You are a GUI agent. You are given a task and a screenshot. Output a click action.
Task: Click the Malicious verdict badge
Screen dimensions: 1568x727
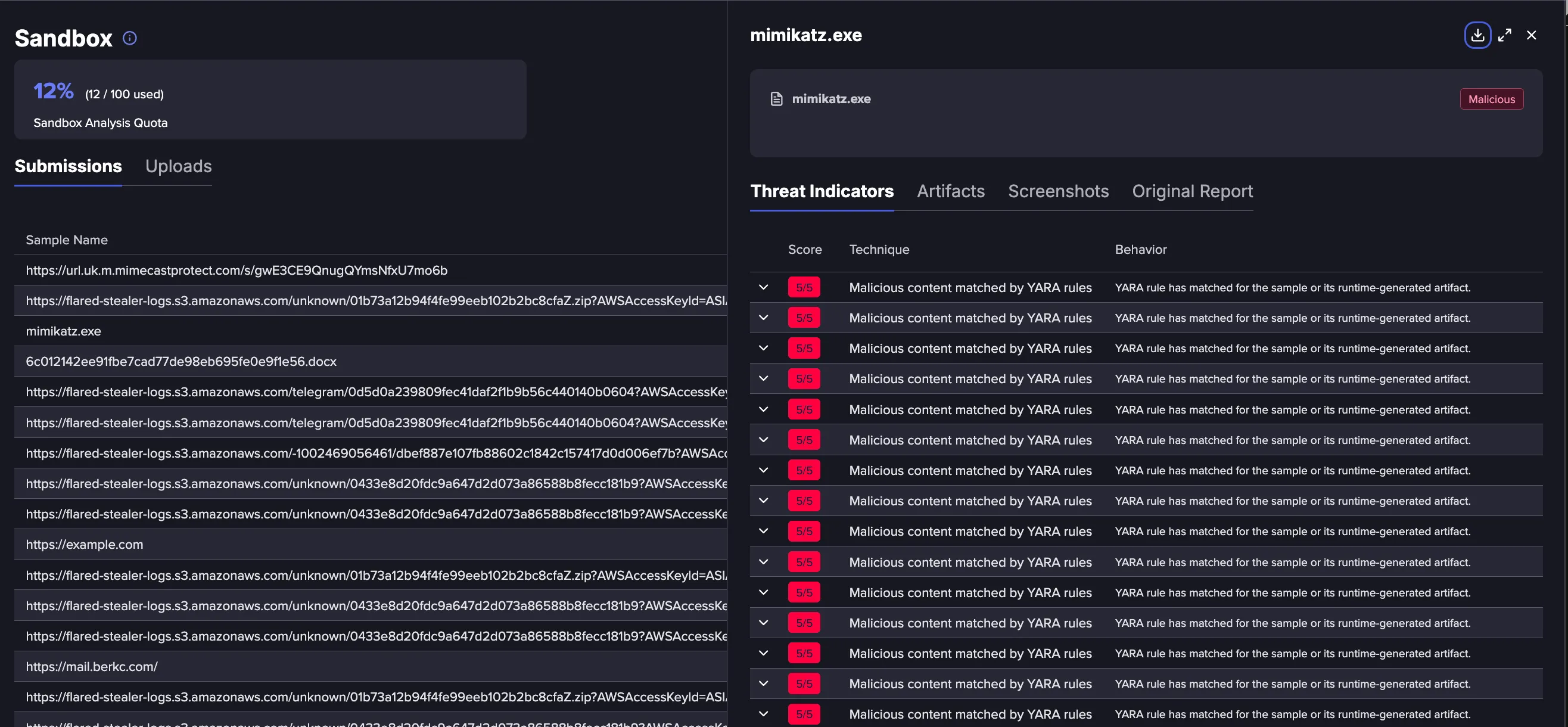pos(1491,100)
